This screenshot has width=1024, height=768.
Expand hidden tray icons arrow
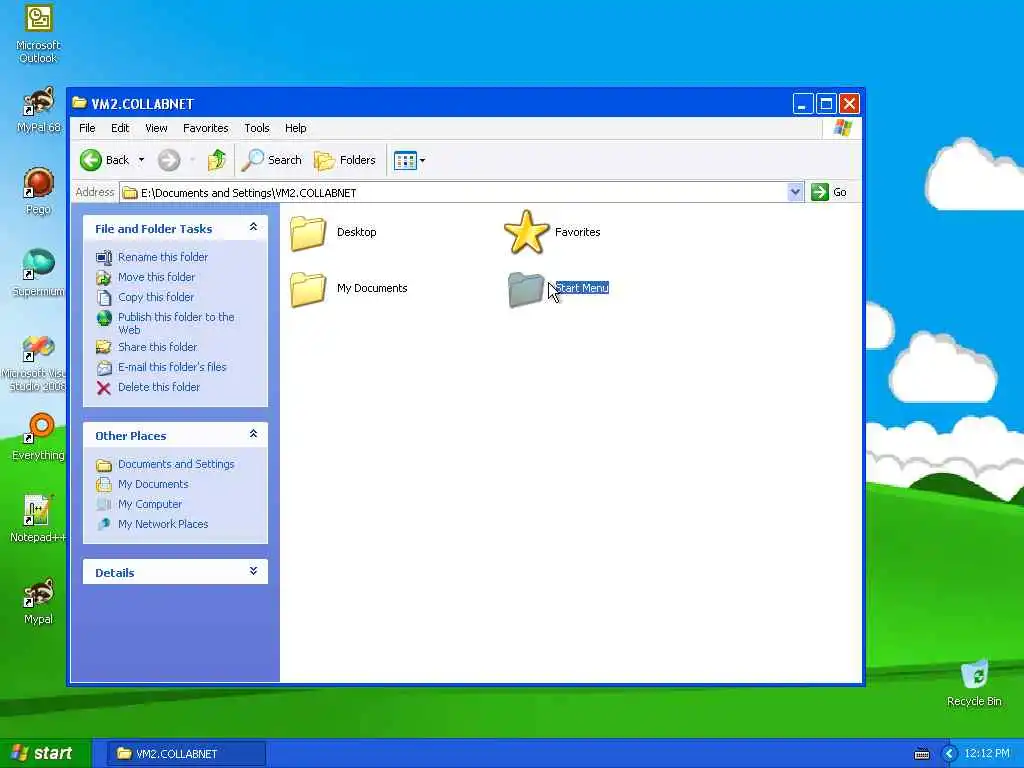950,754
